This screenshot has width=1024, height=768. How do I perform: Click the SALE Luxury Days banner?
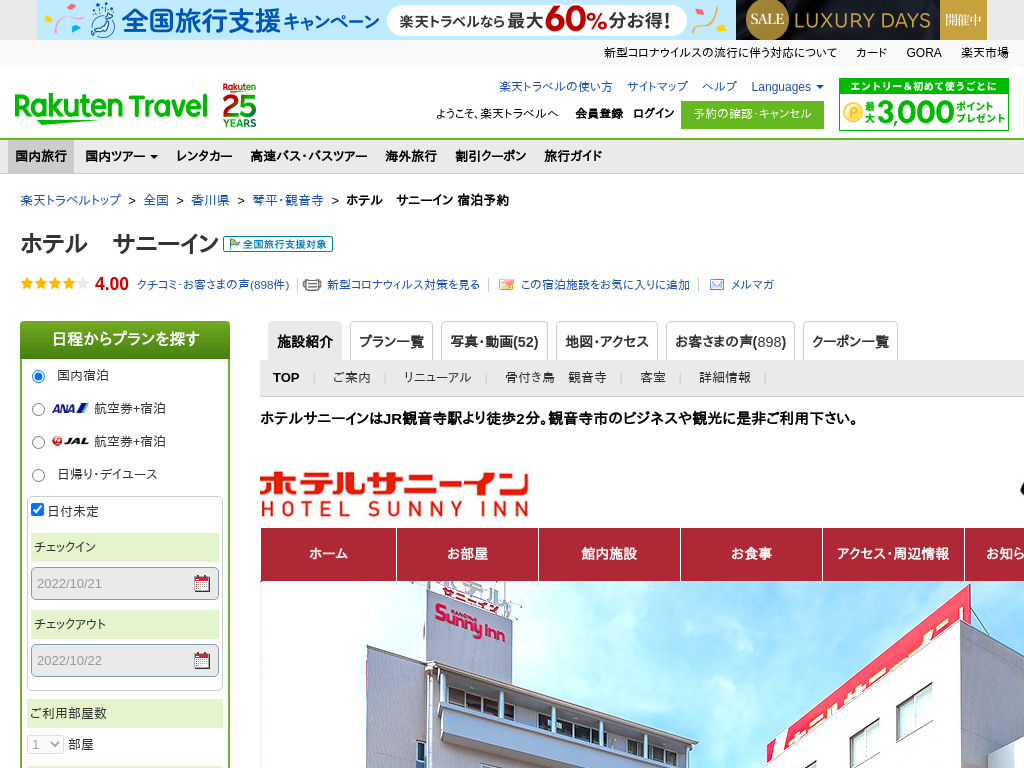point(861,20)
